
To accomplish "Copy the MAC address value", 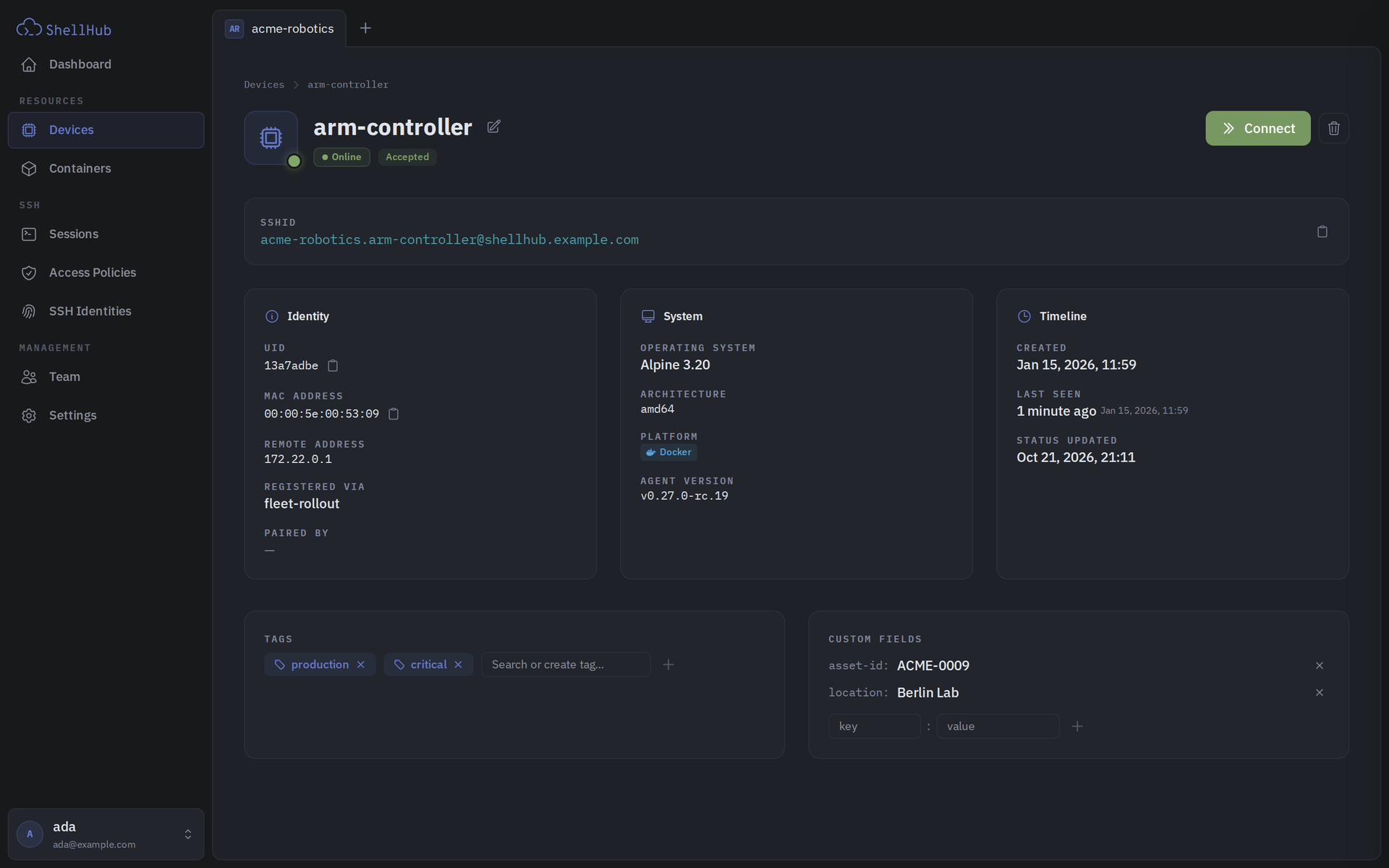I will coord(394,414).
